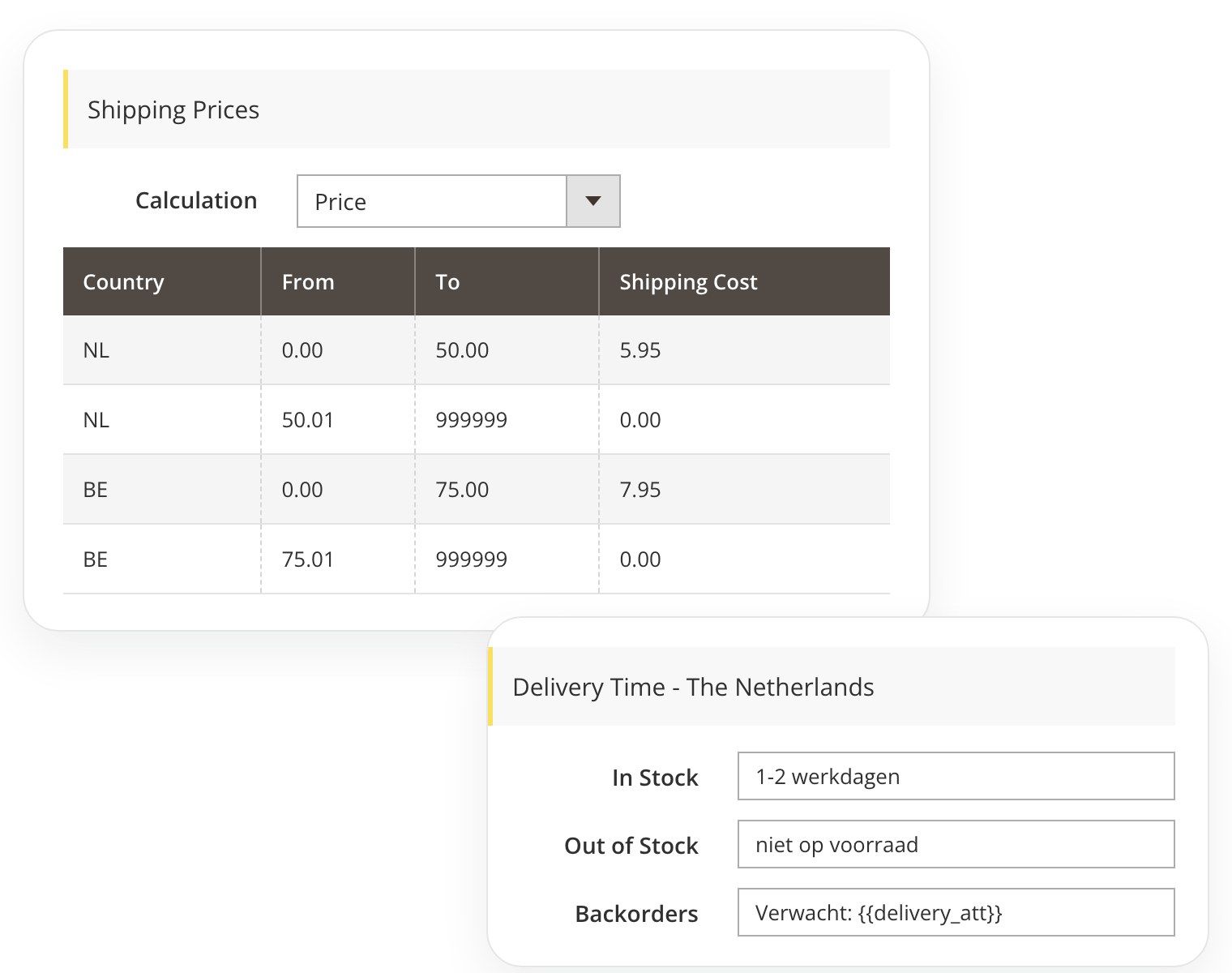Select NL country in the 5.95 row
Image resolution: width=1232 pixels, height=973 pixels.
tap(96, 350)
